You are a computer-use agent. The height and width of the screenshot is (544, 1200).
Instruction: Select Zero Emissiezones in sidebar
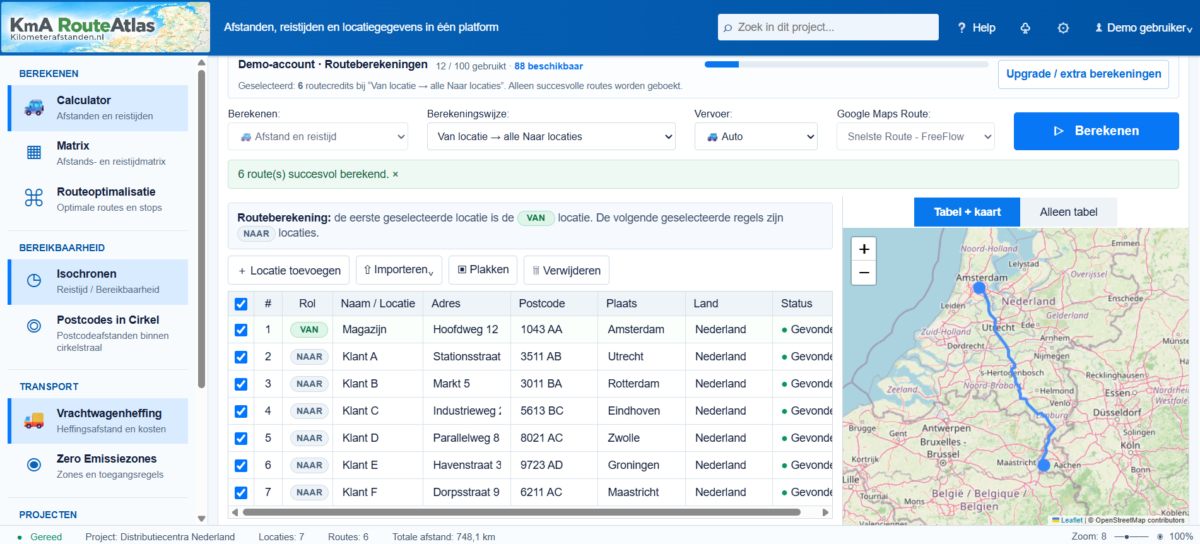98,466
